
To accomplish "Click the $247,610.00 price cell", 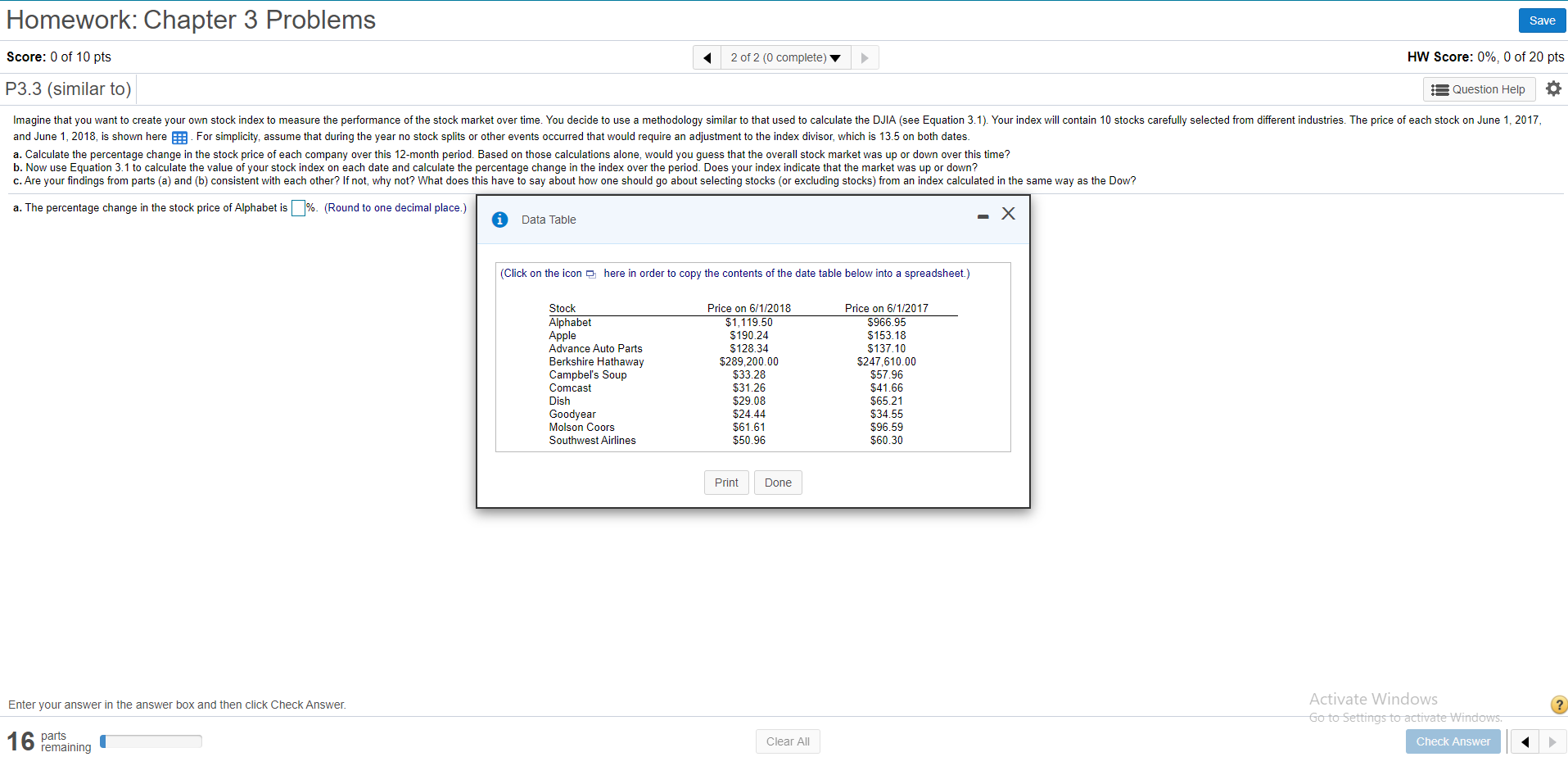I will (887, 362).
